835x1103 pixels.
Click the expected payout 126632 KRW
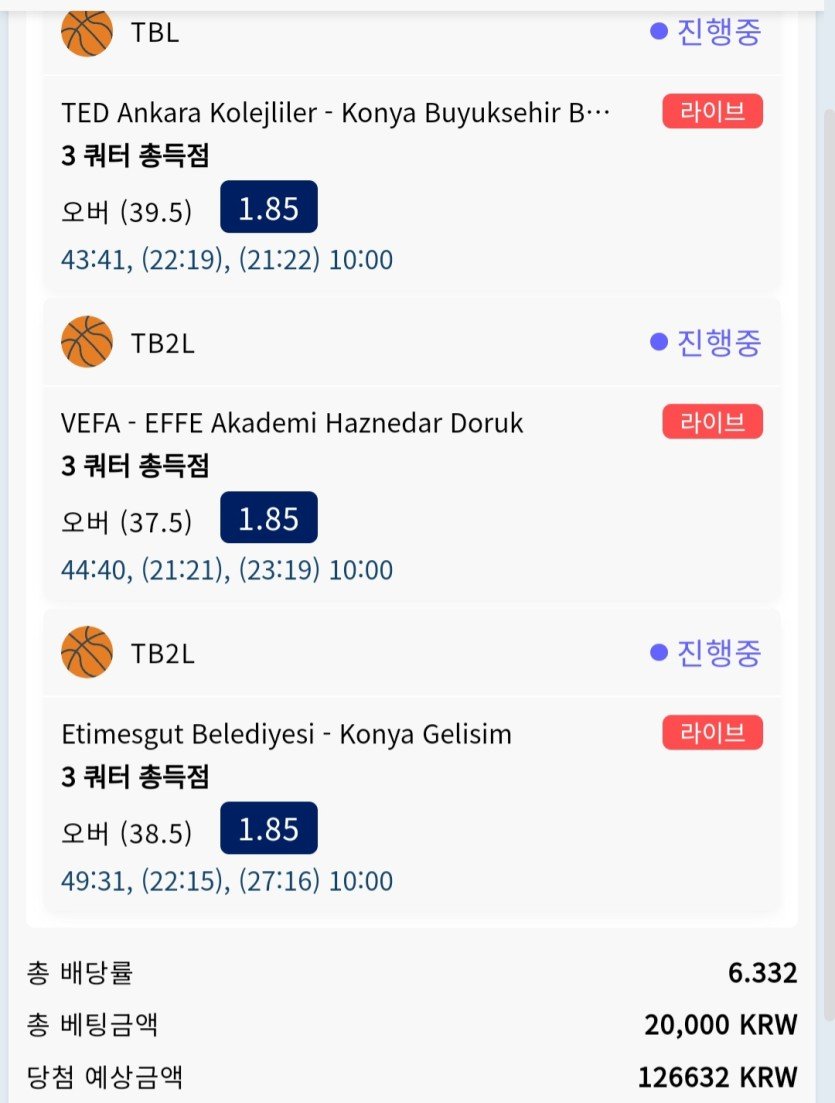pyautogui.click(x=717, y=1077)
